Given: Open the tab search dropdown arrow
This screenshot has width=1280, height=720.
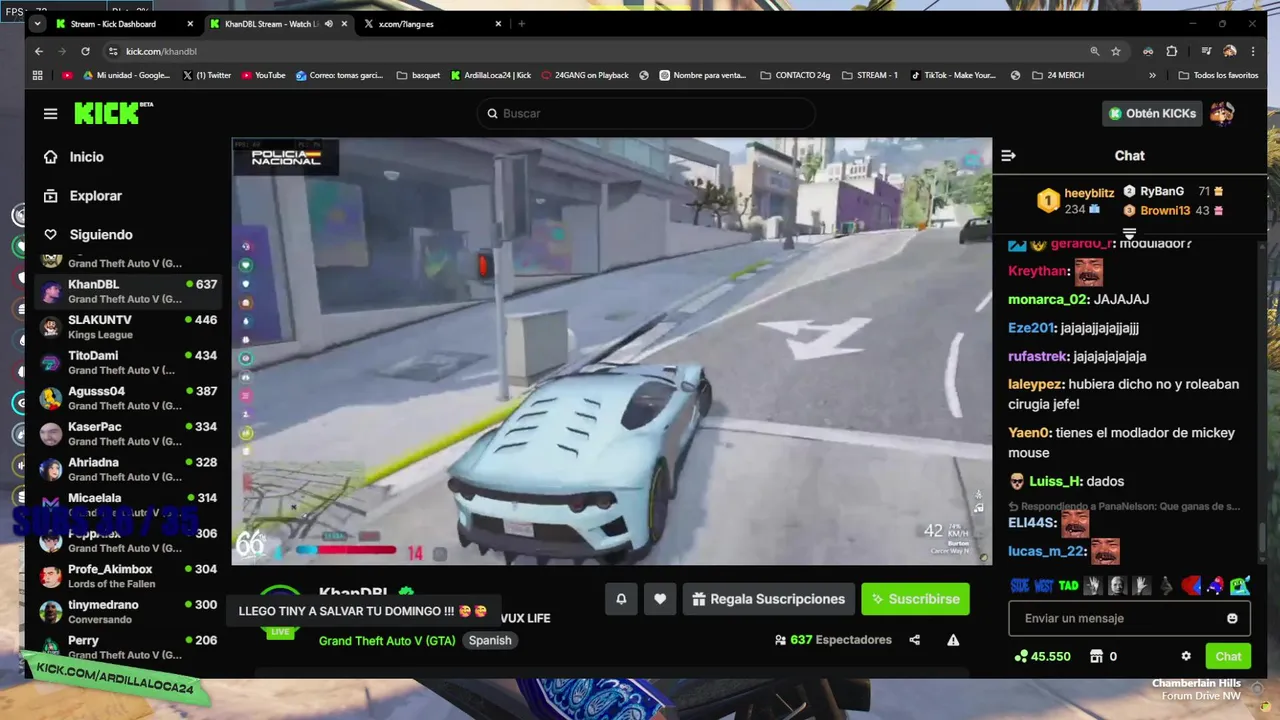Looking at the screenshot, I should tap(38, 23).
